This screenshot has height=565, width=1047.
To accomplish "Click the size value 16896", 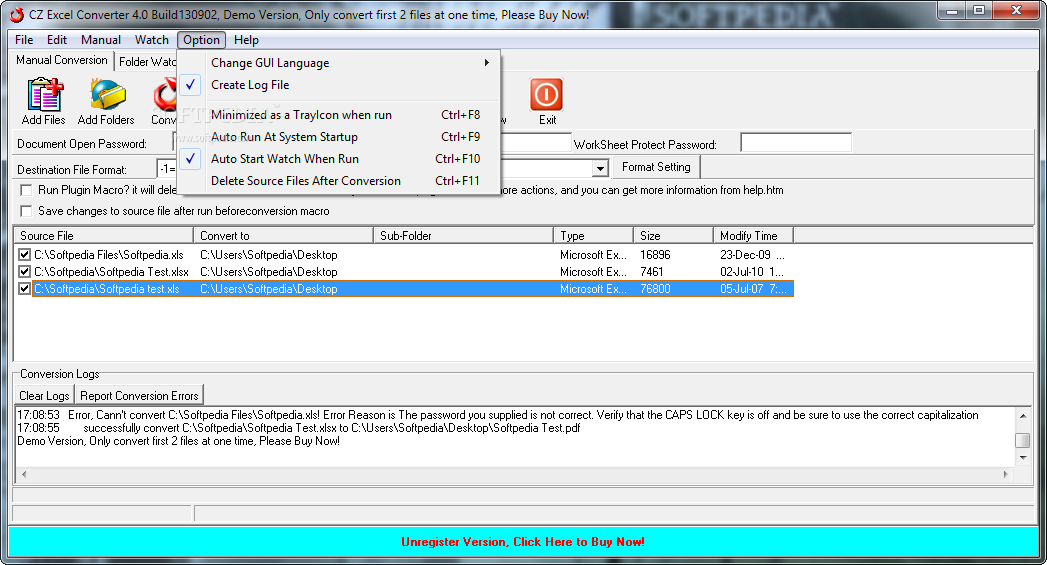I will (x=655, y=254).
